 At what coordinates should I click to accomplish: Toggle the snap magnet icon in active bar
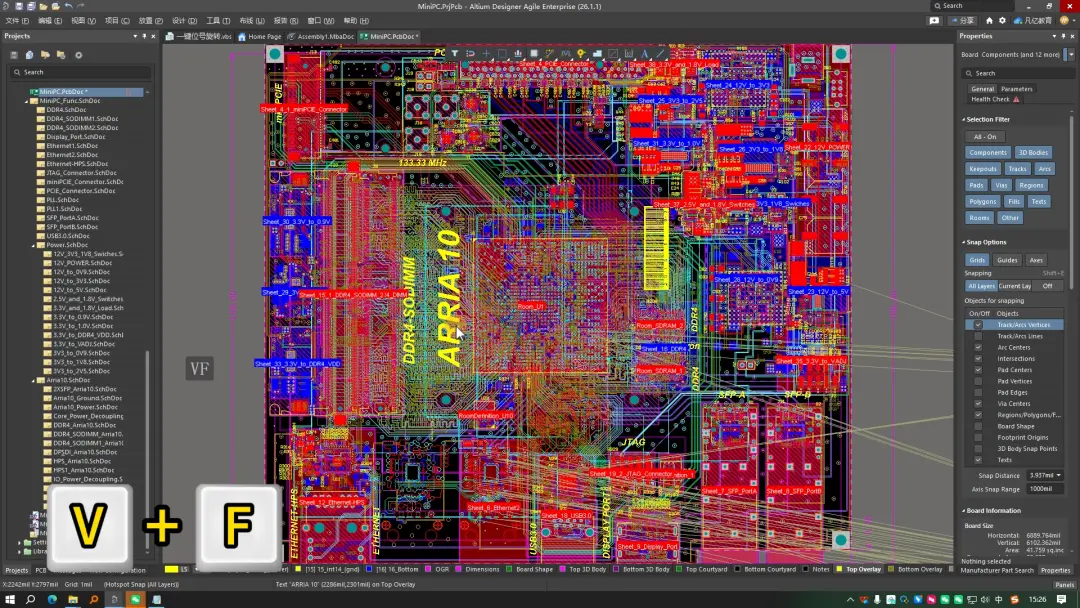click(470, 53)
